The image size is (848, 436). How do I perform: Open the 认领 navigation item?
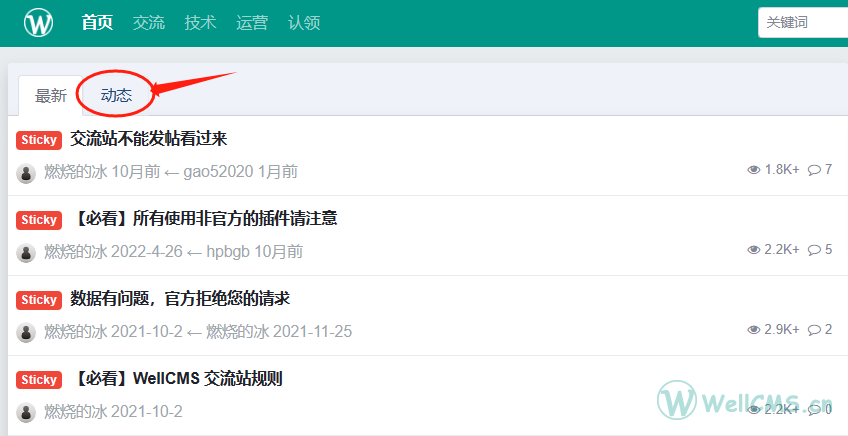click(303, 22)
